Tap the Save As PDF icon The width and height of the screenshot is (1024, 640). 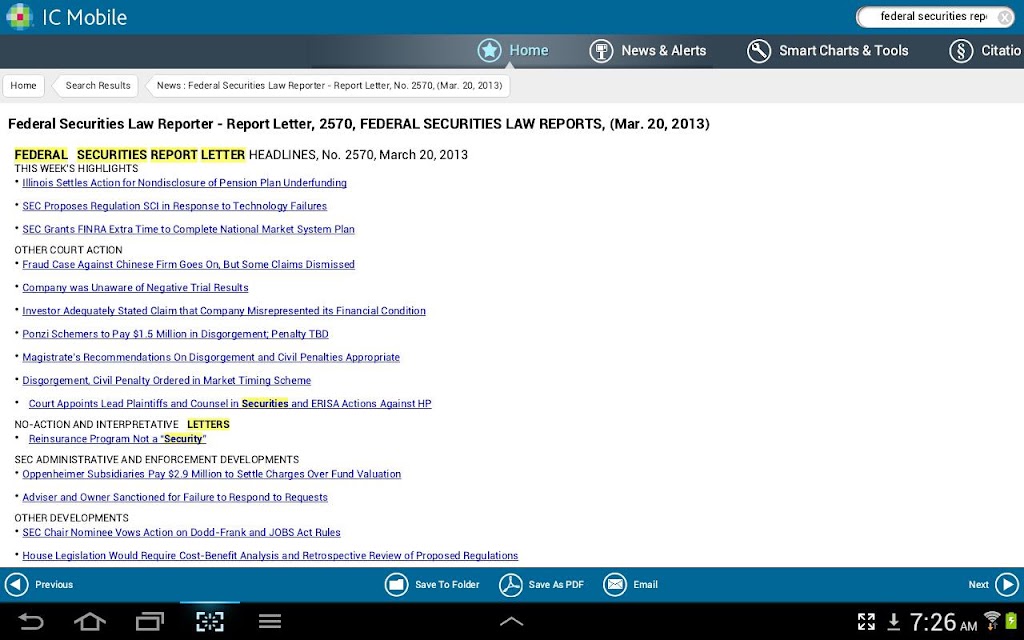pos(511,584)
